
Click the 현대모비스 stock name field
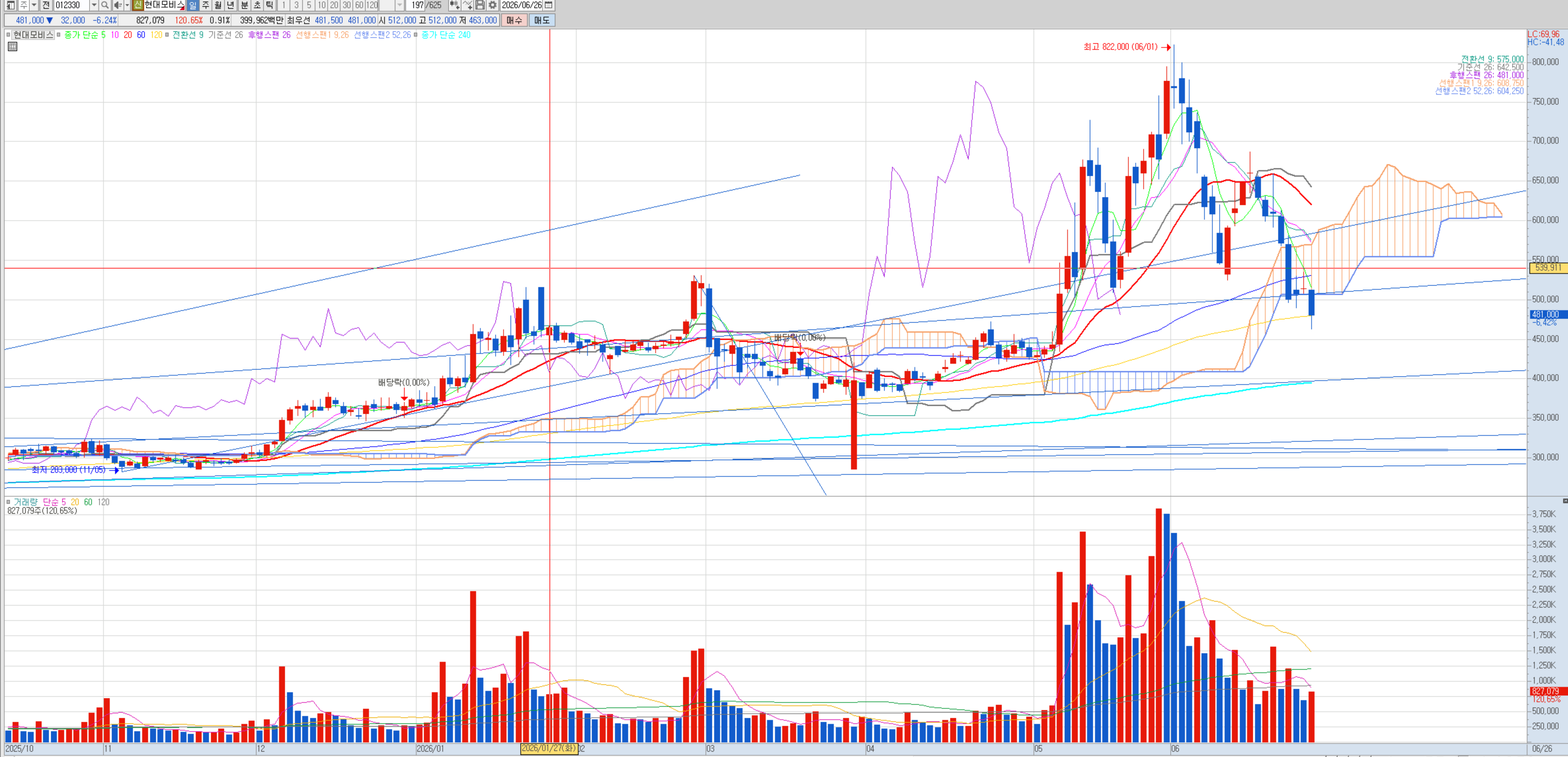[164, 5]
